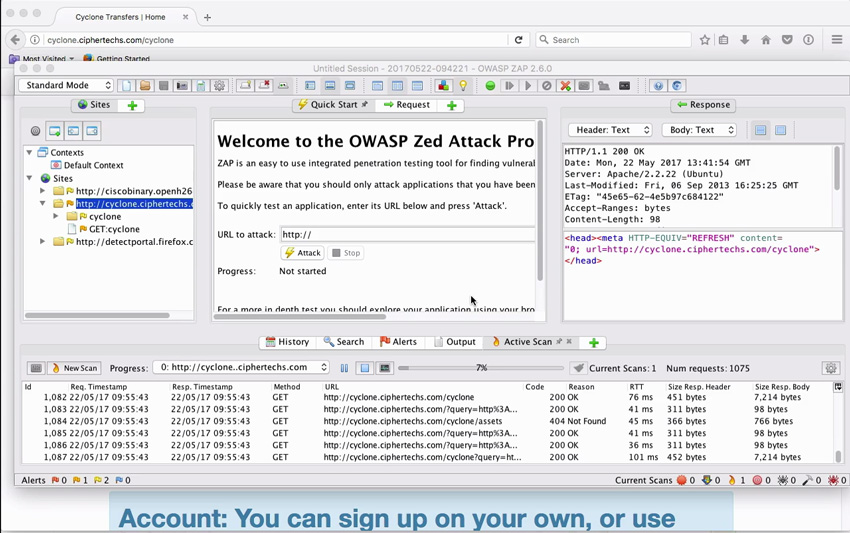Expand the http://ciscobinary.openh26 site node
Screen dimensions: 850x533
point(42,191)
